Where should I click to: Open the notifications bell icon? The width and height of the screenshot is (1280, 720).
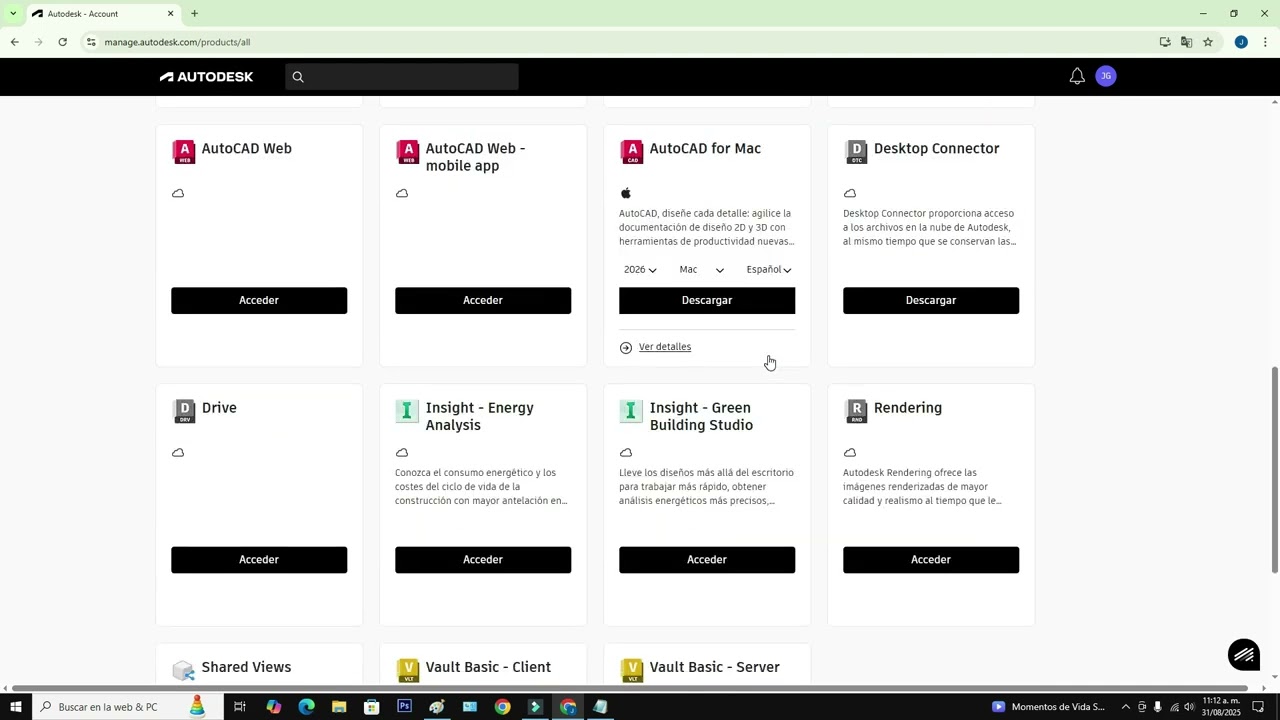(1077, 77)
